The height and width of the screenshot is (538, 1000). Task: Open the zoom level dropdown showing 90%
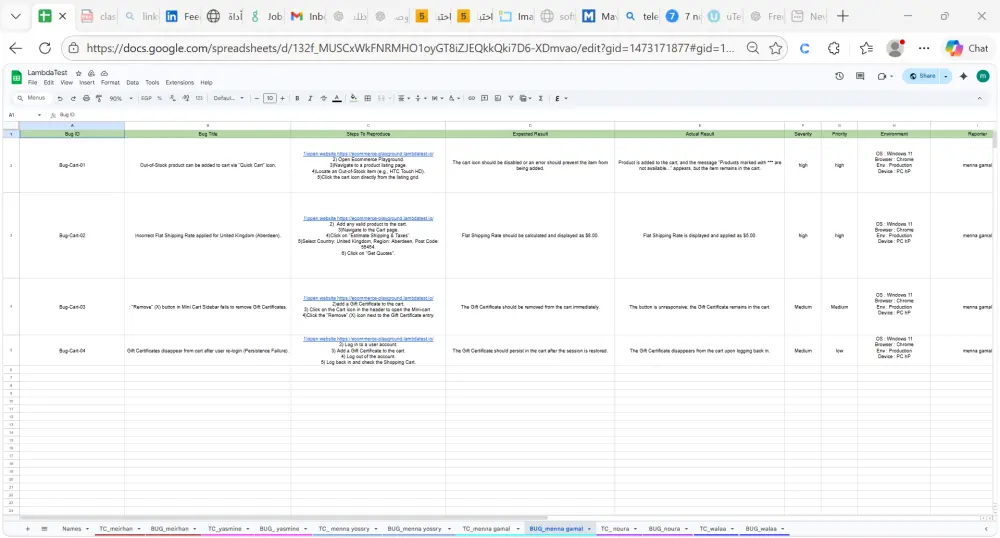point(121,99)
